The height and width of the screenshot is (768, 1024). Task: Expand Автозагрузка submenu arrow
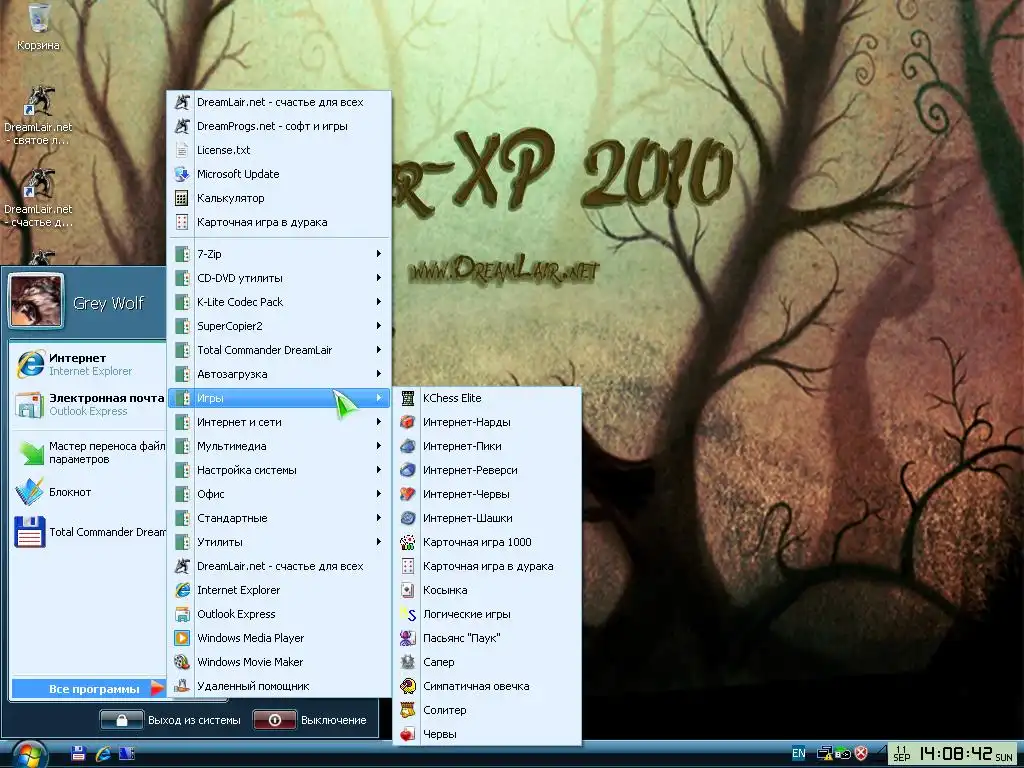coord(379,374)
